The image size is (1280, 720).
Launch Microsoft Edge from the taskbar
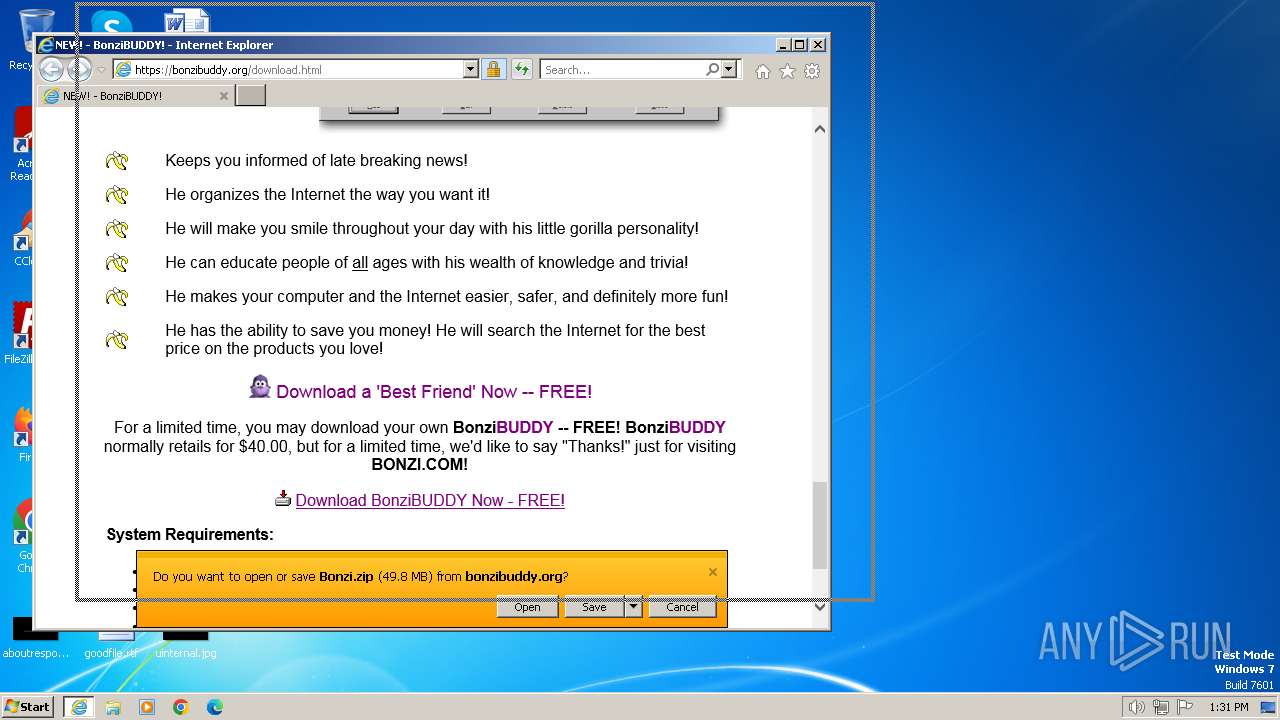215,707
